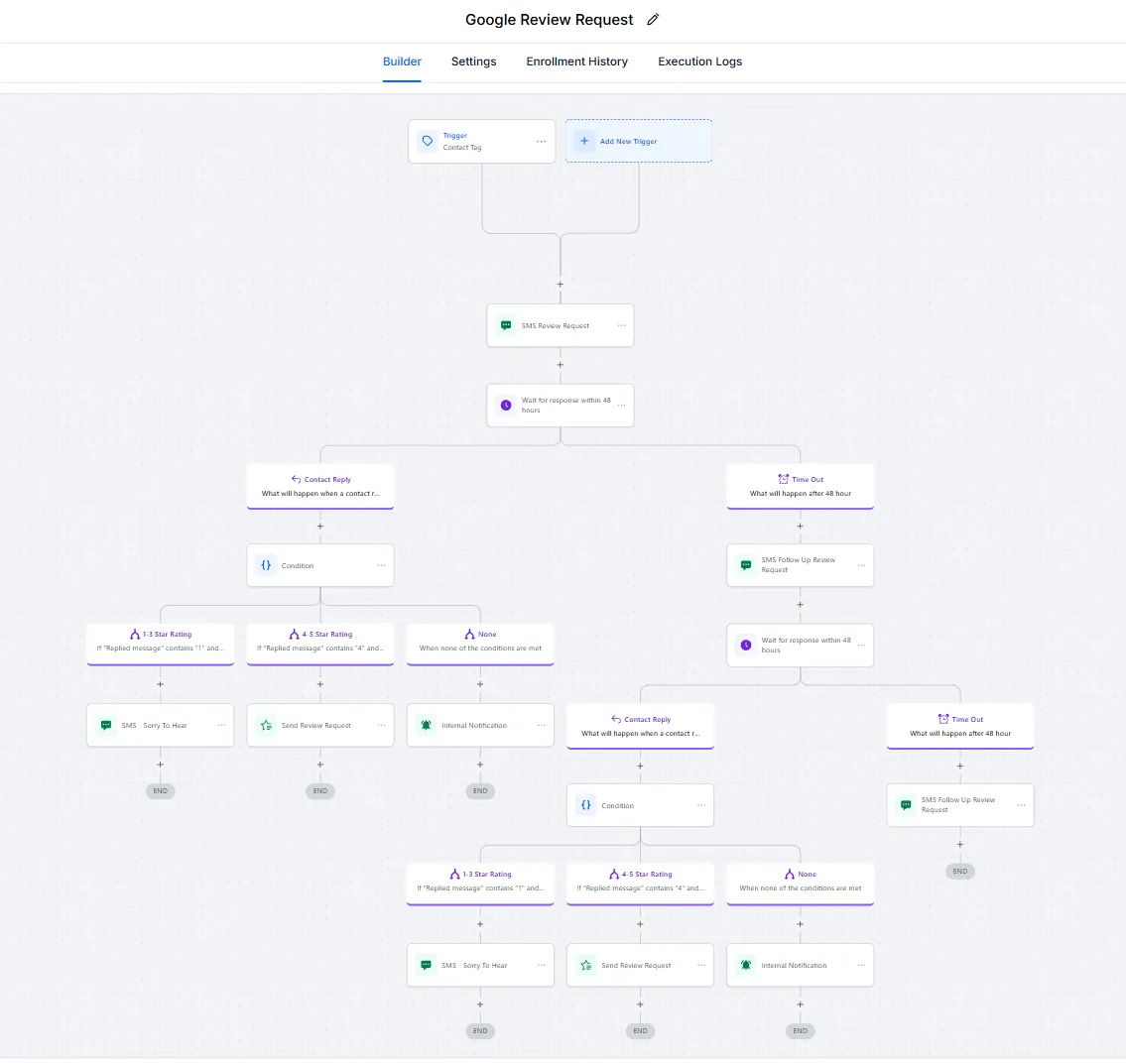Click the bell icon on the top Internal Notification
Screen dimensions: 1126x1064
[x=427, y=726]
